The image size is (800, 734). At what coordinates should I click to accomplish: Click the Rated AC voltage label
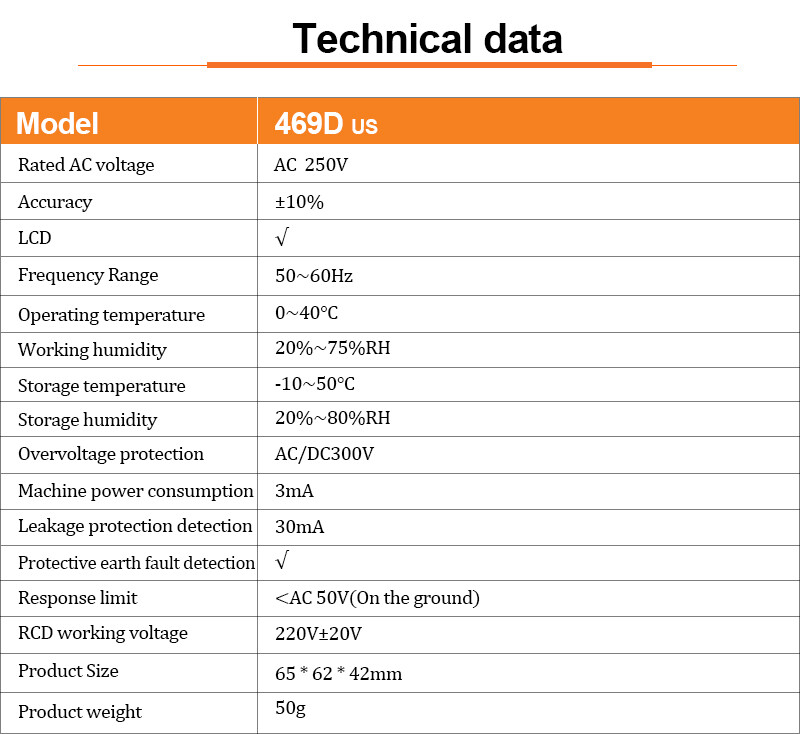click(86, 165)
